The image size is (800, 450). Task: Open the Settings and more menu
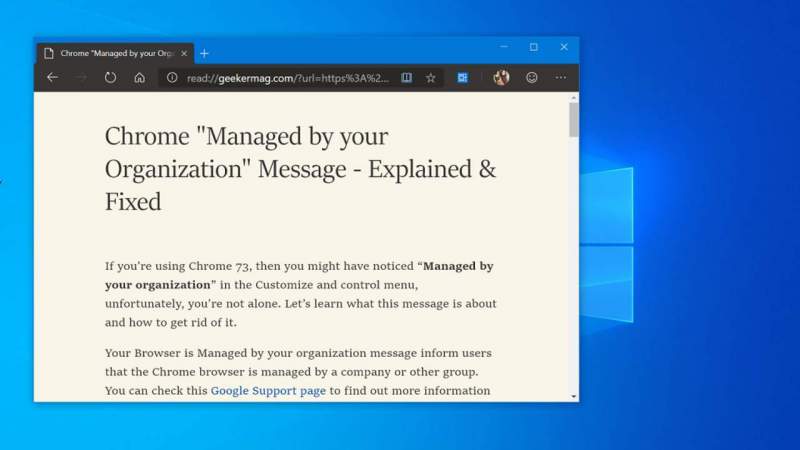point(561,78)
